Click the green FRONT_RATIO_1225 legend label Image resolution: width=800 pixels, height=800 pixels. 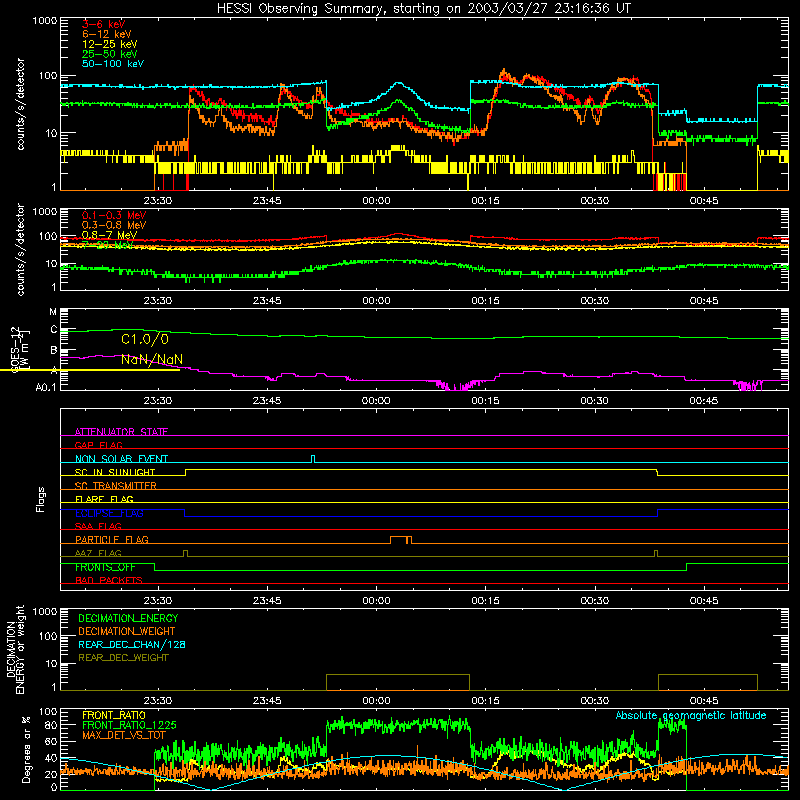point(129,725)
